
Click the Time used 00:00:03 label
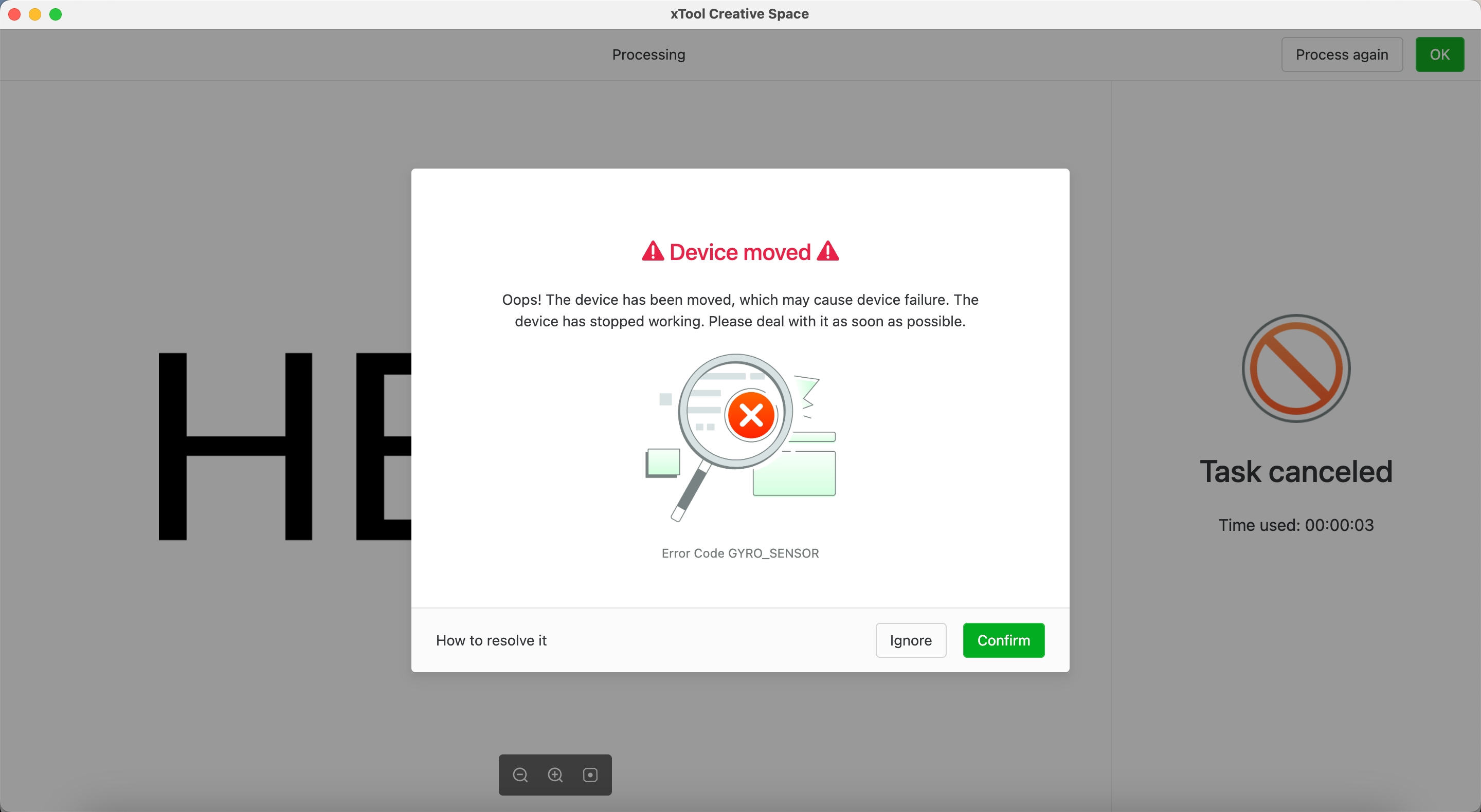click(x=1296, y=525)
